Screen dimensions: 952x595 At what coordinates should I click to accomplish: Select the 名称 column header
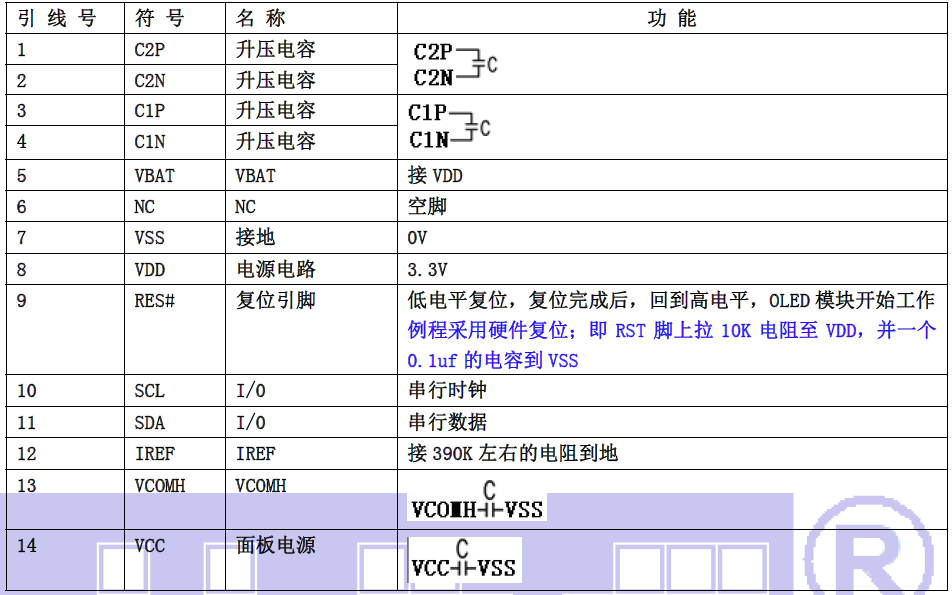pyautogui.click(x=261, y=19)
